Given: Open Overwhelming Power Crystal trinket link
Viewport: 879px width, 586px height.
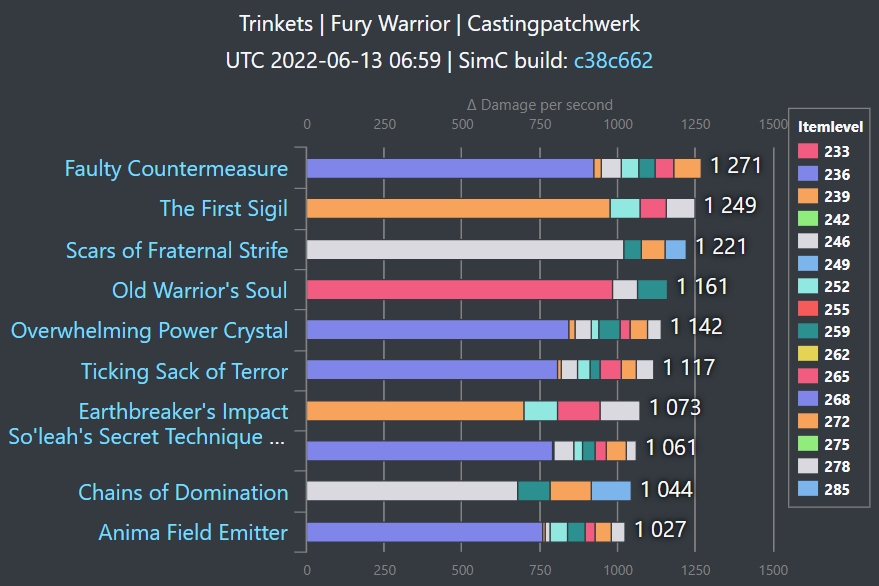Looking at the screenshot, I should [149, 331].
